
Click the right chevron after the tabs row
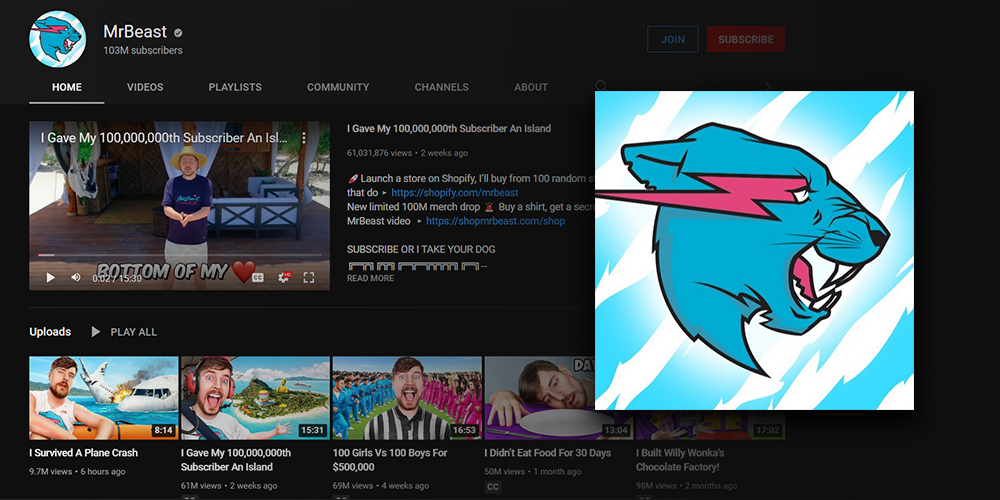(x=768, y=87)
